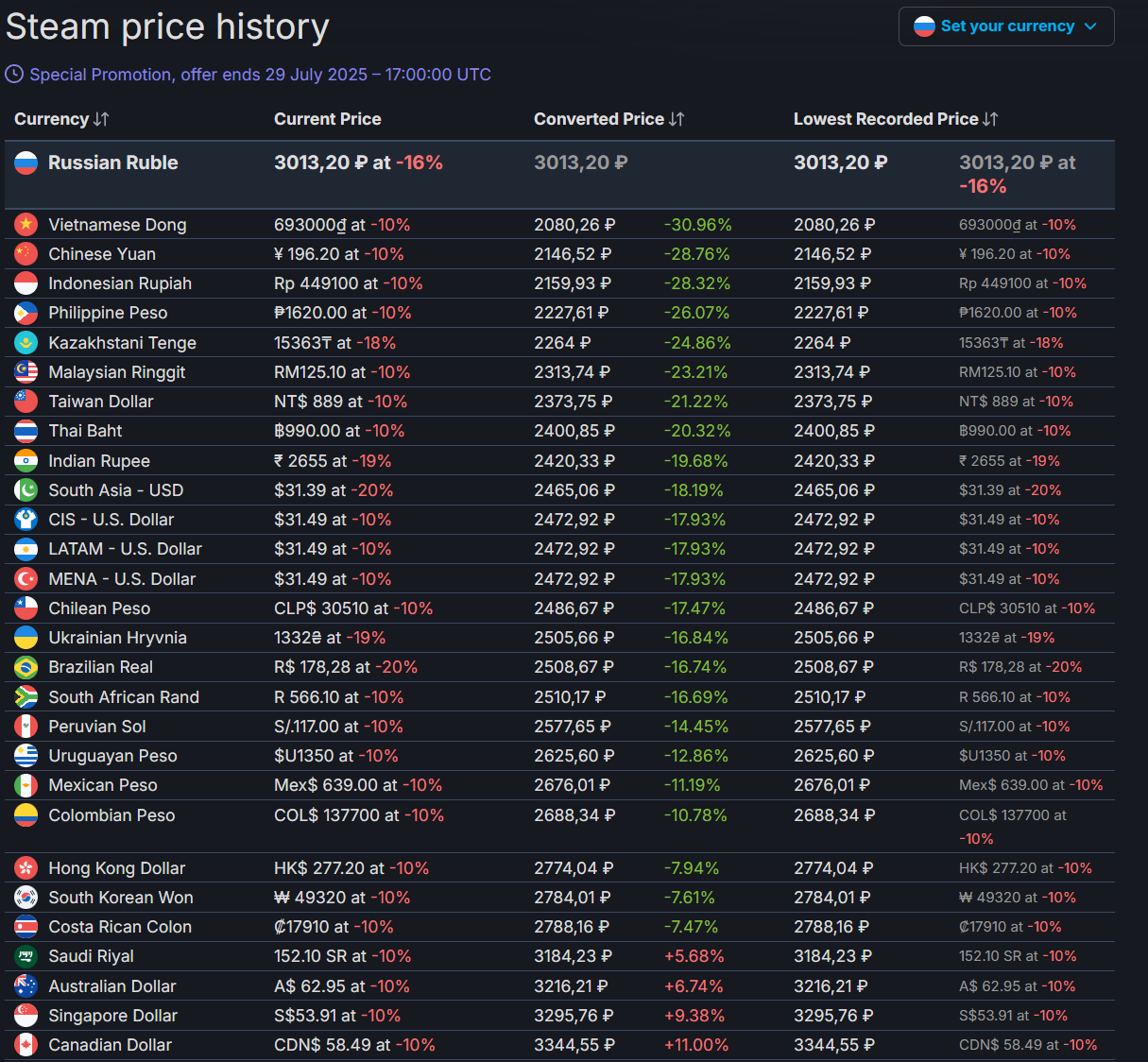Select the Russian Ruble currency name
This screenshot has height=1062, width=1148.
[x=113, y=163]
